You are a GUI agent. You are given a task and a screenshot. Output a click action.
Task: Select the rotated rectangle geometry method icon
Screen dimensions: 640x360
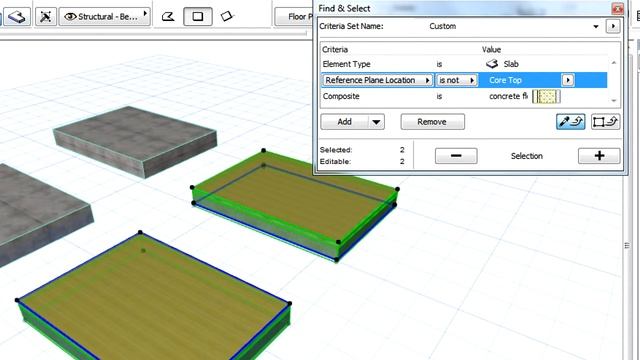pos(227,17)
